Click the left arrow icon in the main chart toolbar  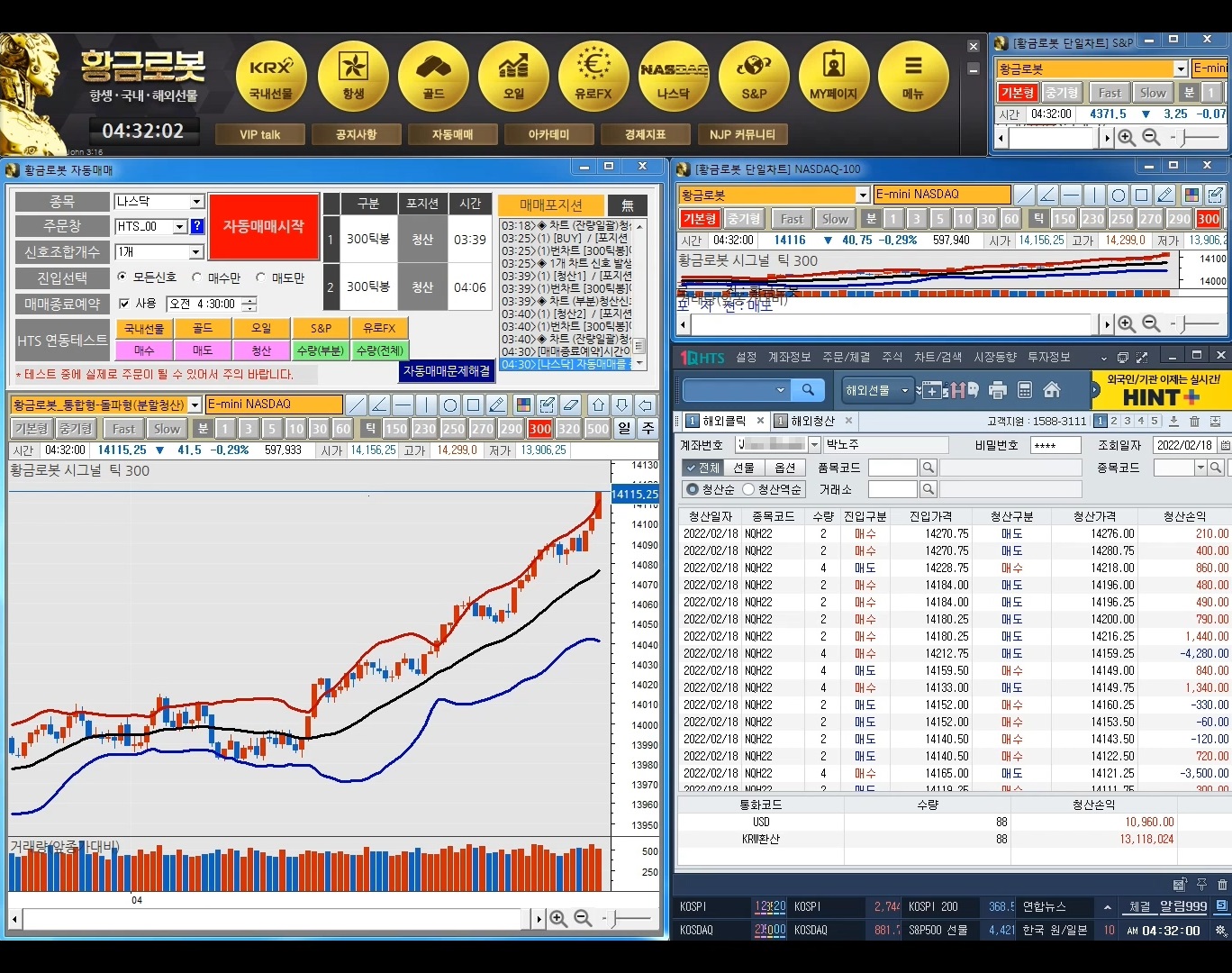(646, 405)
